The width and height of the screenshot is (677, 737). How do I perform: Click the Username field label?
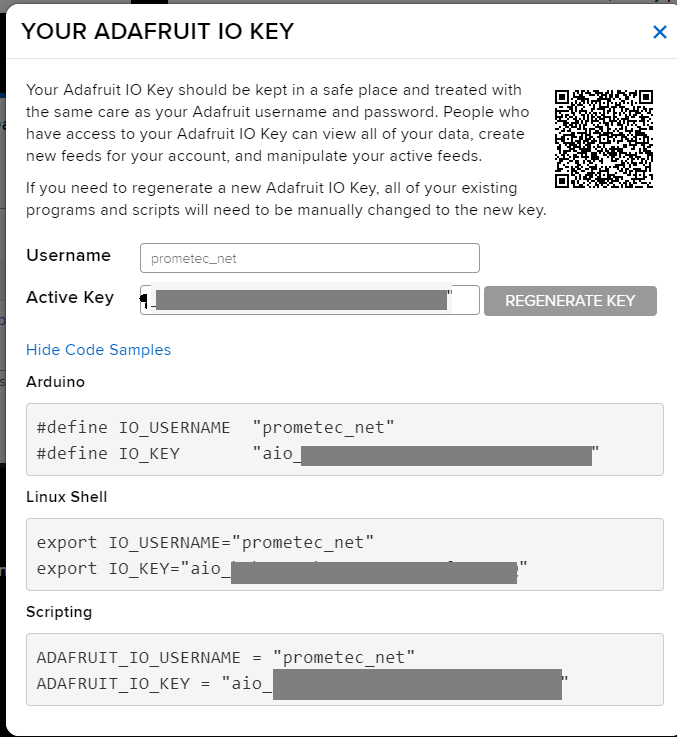(68, 256)
